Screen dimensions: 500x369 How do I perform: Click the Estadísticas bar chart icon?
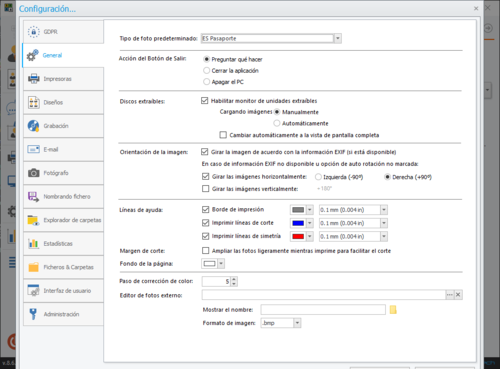click(33, 243)
